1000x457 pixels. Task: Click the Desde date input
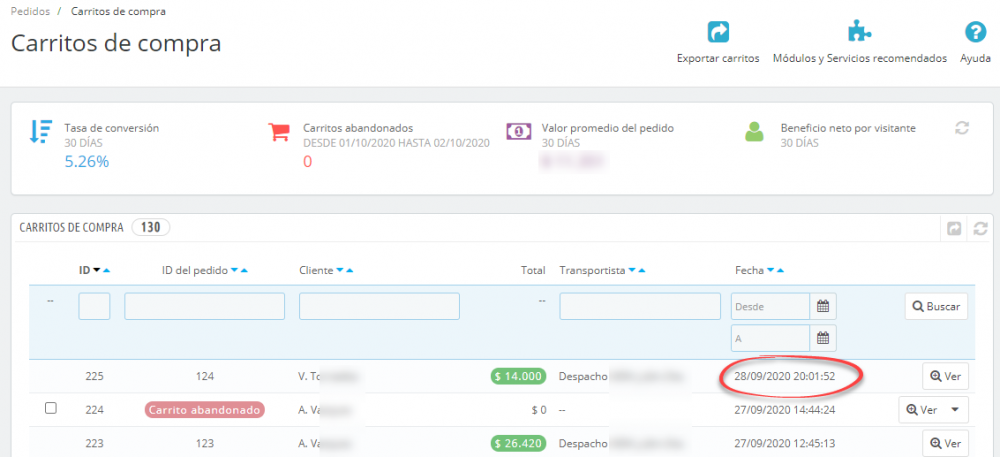tap(770, 307)
